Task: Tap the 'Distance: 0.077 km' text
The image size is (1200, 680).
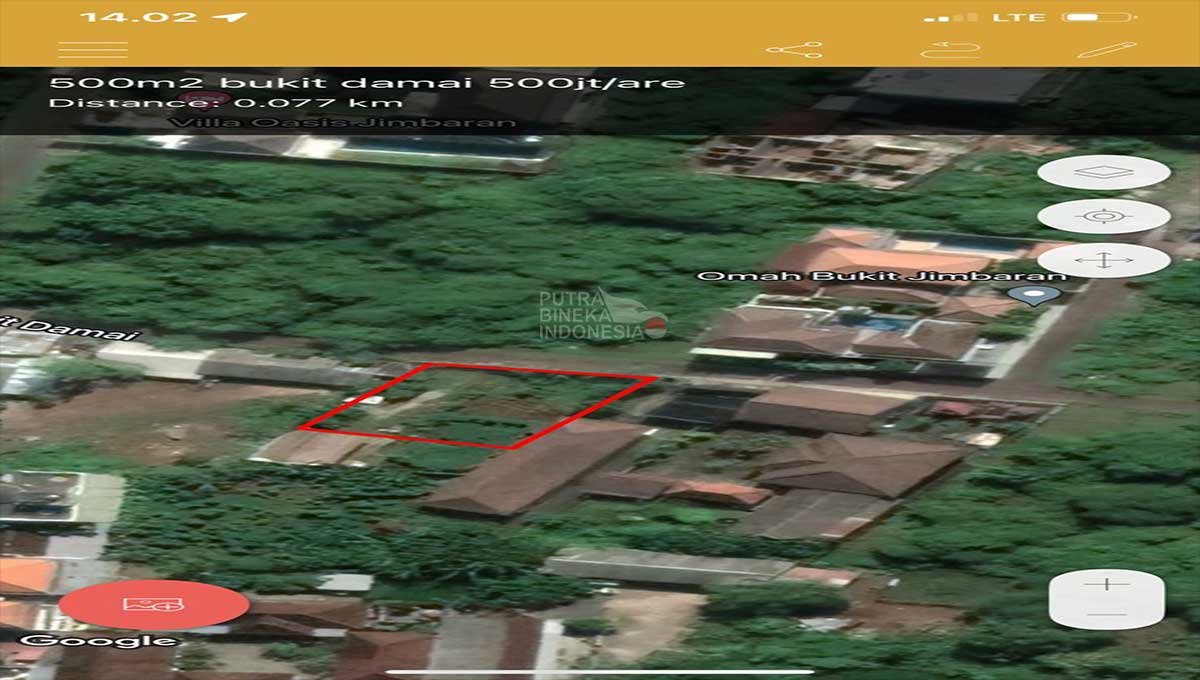Action: pyautogui.click(x=222, y=105)
